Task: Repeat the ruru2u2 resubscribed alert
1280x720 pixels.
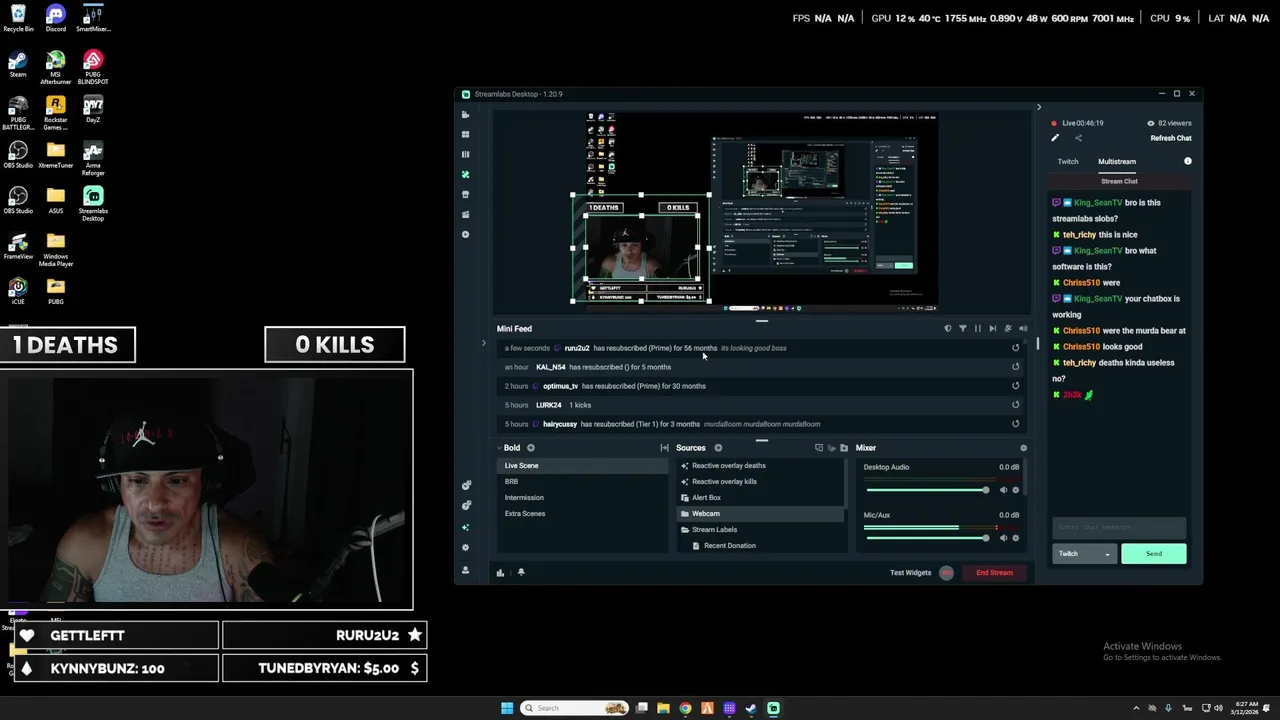Action: pyautogui.click(x=1015, y=348)
